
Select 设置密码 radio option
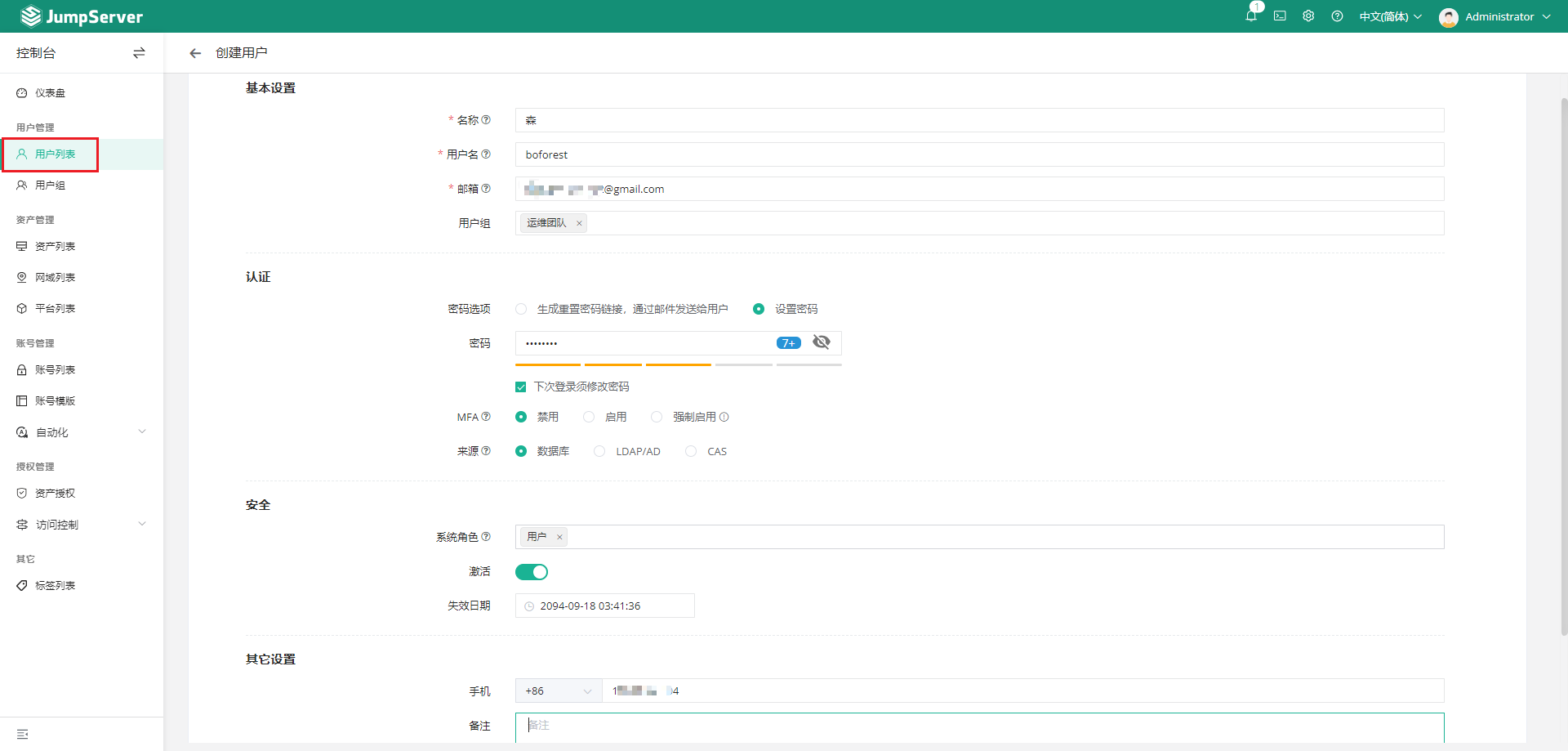tap(759, 309)
